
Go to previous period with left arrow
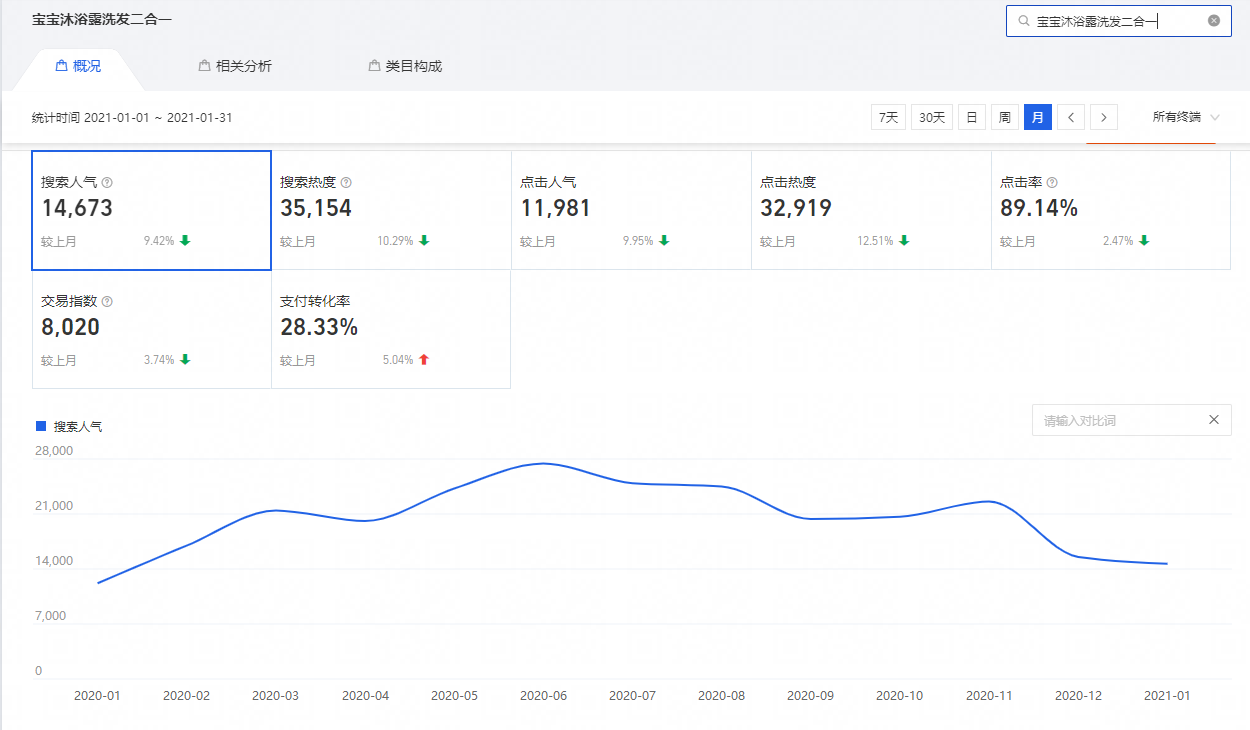pyautogui.click(x=1071, y=118)
